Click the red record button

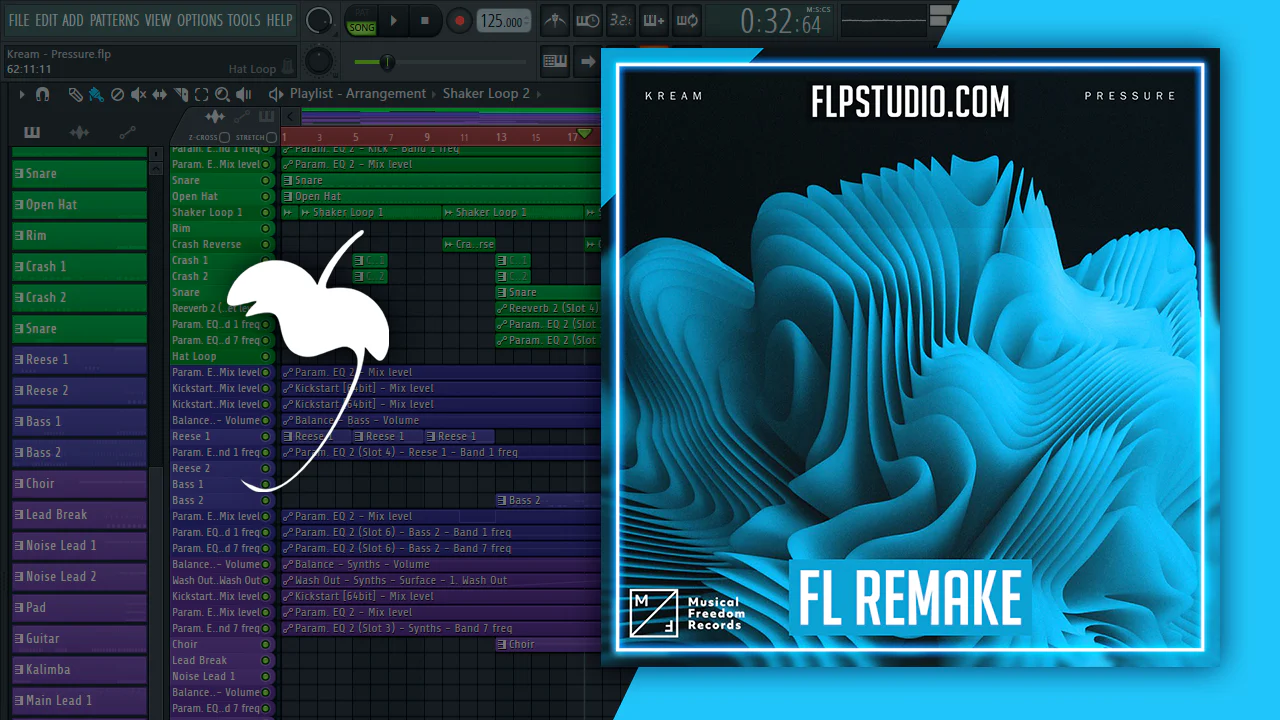459,20
